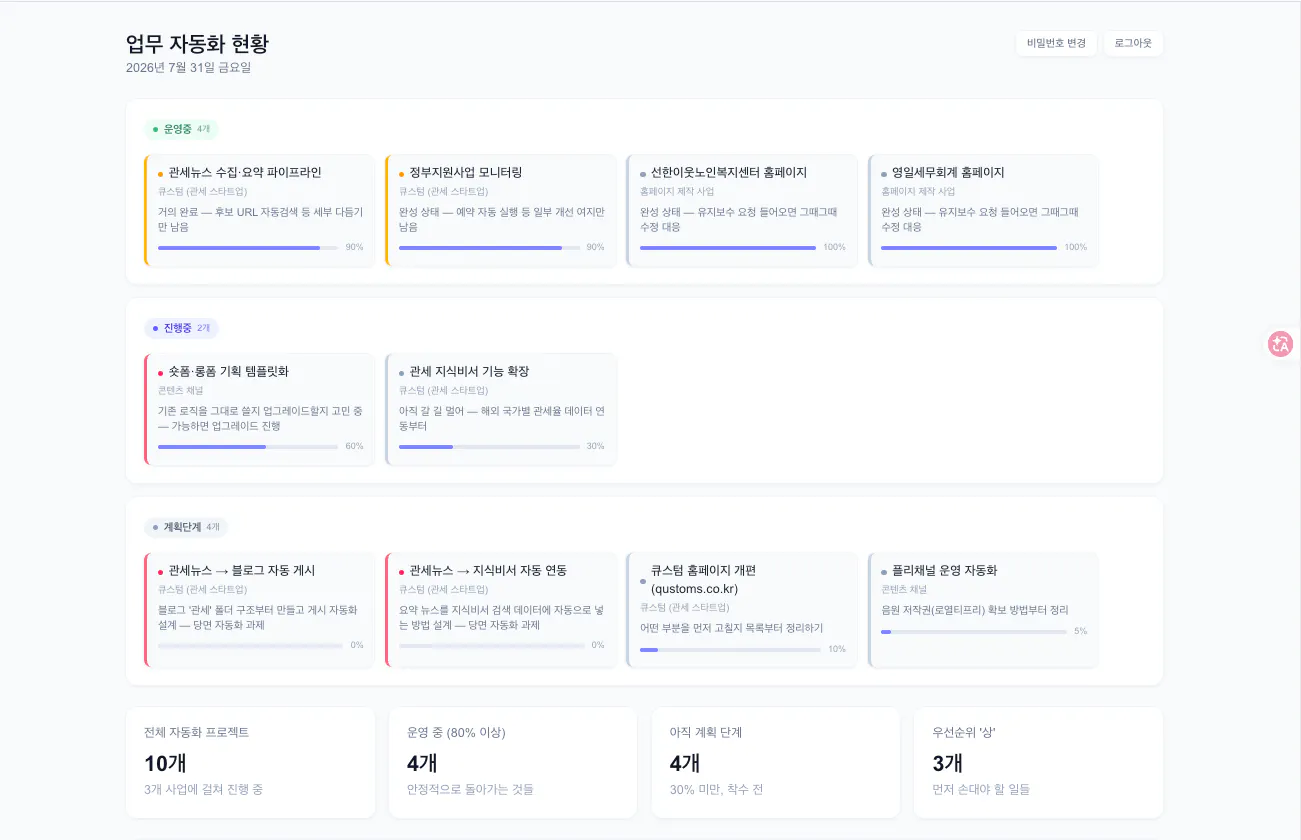Open the 플리채널 운영 자동화 card title
This screenshot has height=840, width=1301.
coord(945,570)
